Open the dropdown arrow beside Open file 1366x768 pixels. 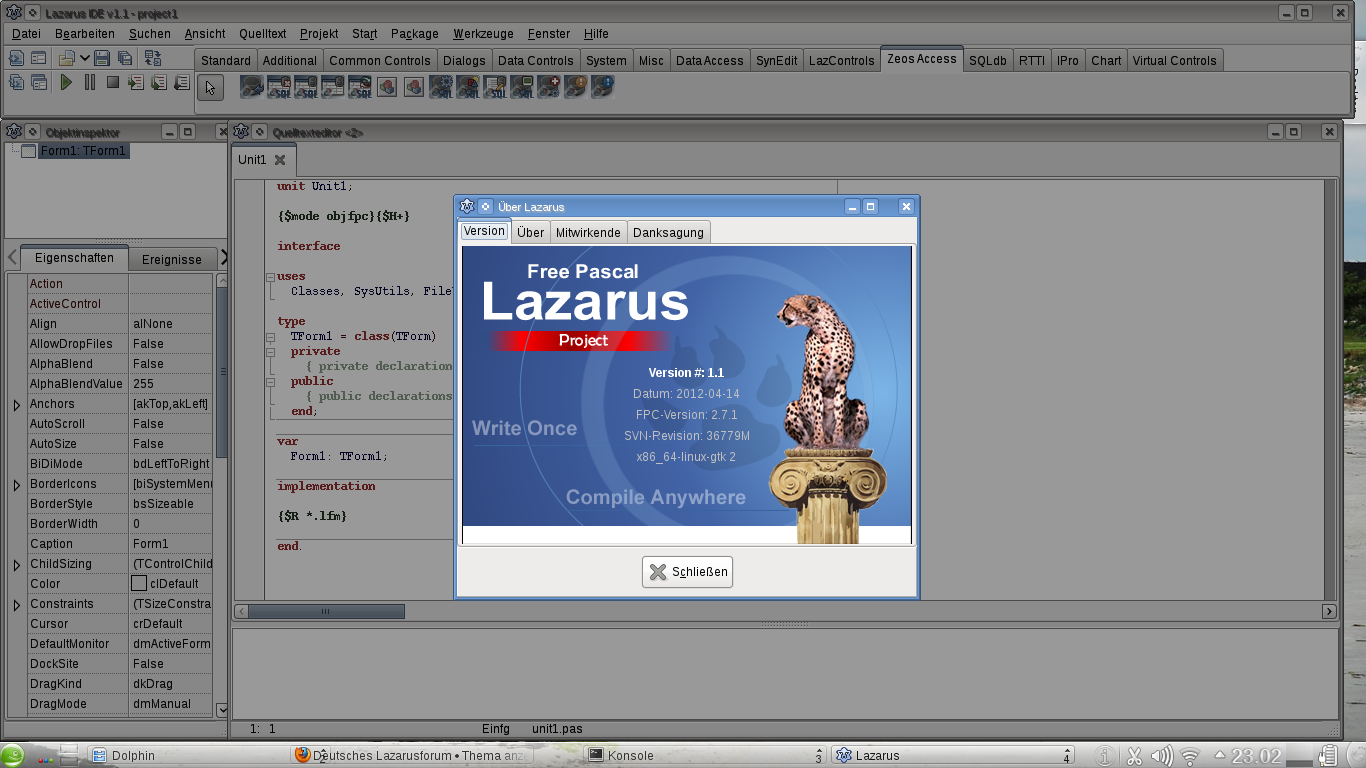tap(85, 59)
